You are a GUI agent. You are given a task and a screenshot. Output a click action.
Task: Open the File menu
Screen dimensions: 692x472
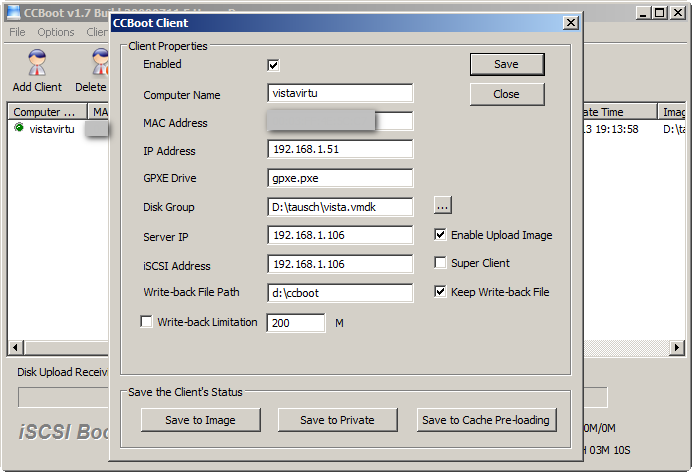[17, 32]
